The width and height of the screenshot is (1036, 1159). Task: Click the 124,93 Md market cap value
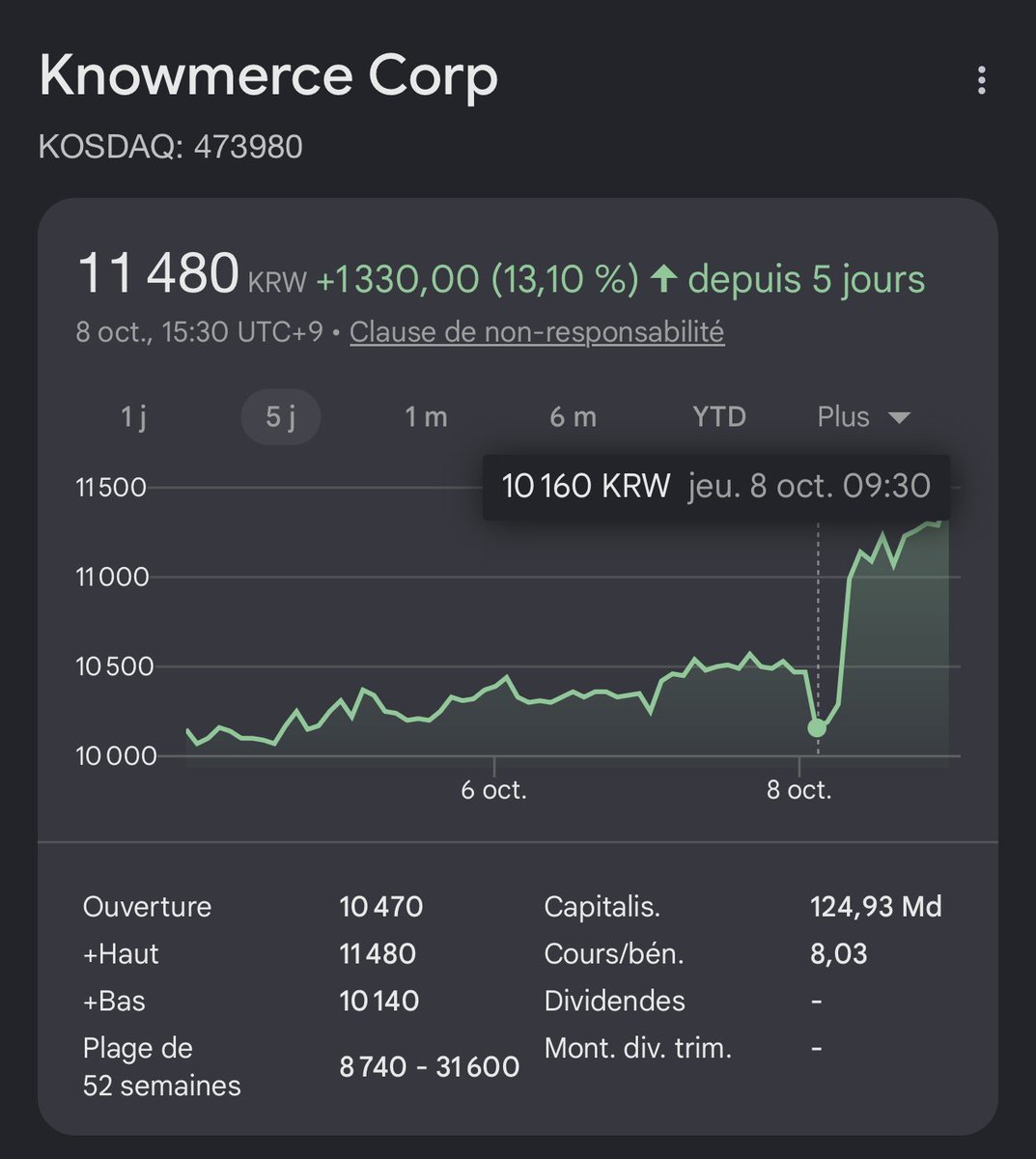click(x=876, y=907)
